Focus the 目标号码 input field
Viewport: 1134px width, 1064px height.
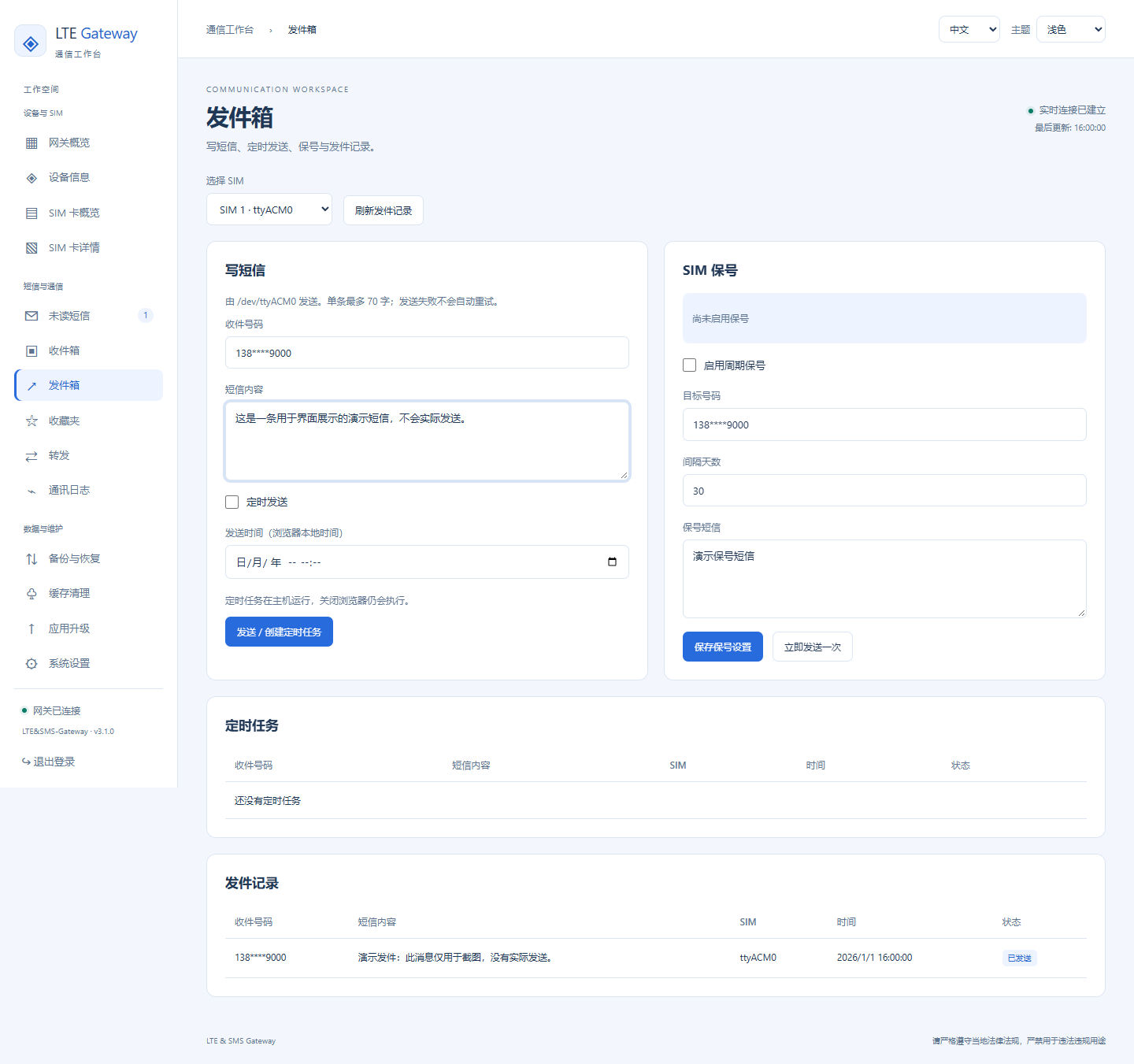(x=884, y=424)
